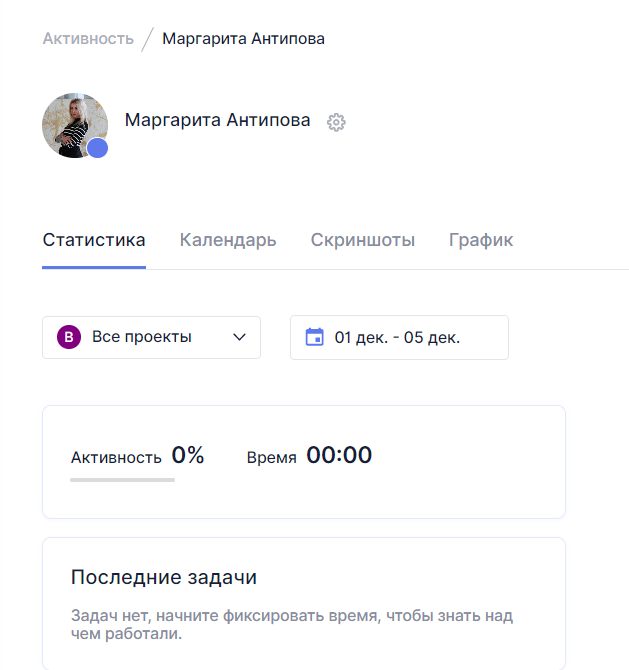This screenshot has width=629, height=670.
Task: Select the Статистика tab
Action: 94,240
